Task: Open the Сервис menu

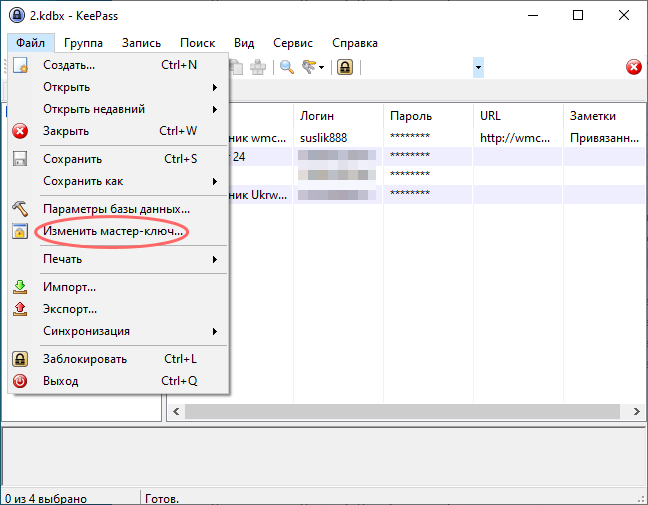Action: 293,43
